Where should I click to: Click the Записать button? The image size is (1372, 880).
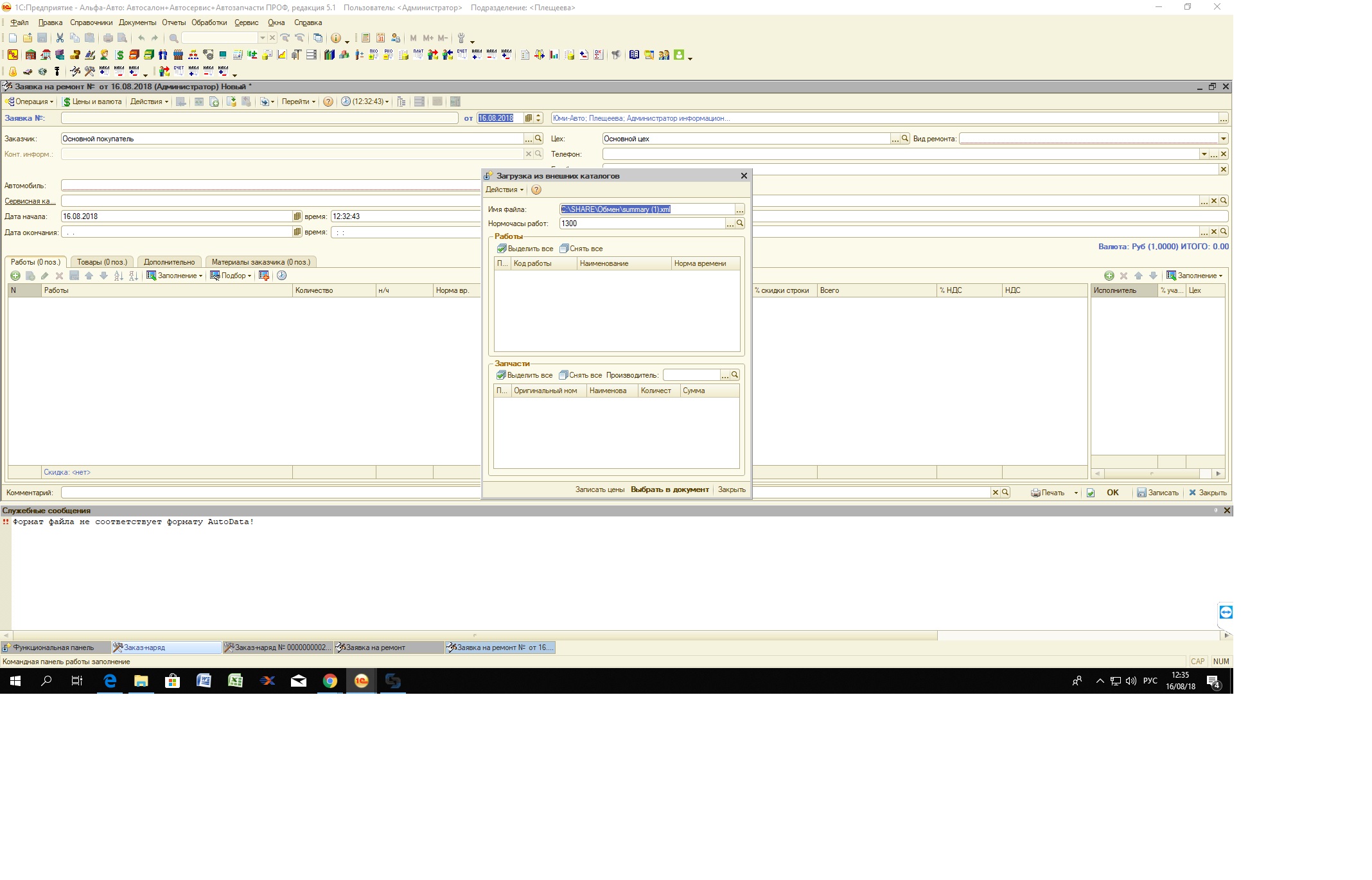click(x=1158, y=493)
